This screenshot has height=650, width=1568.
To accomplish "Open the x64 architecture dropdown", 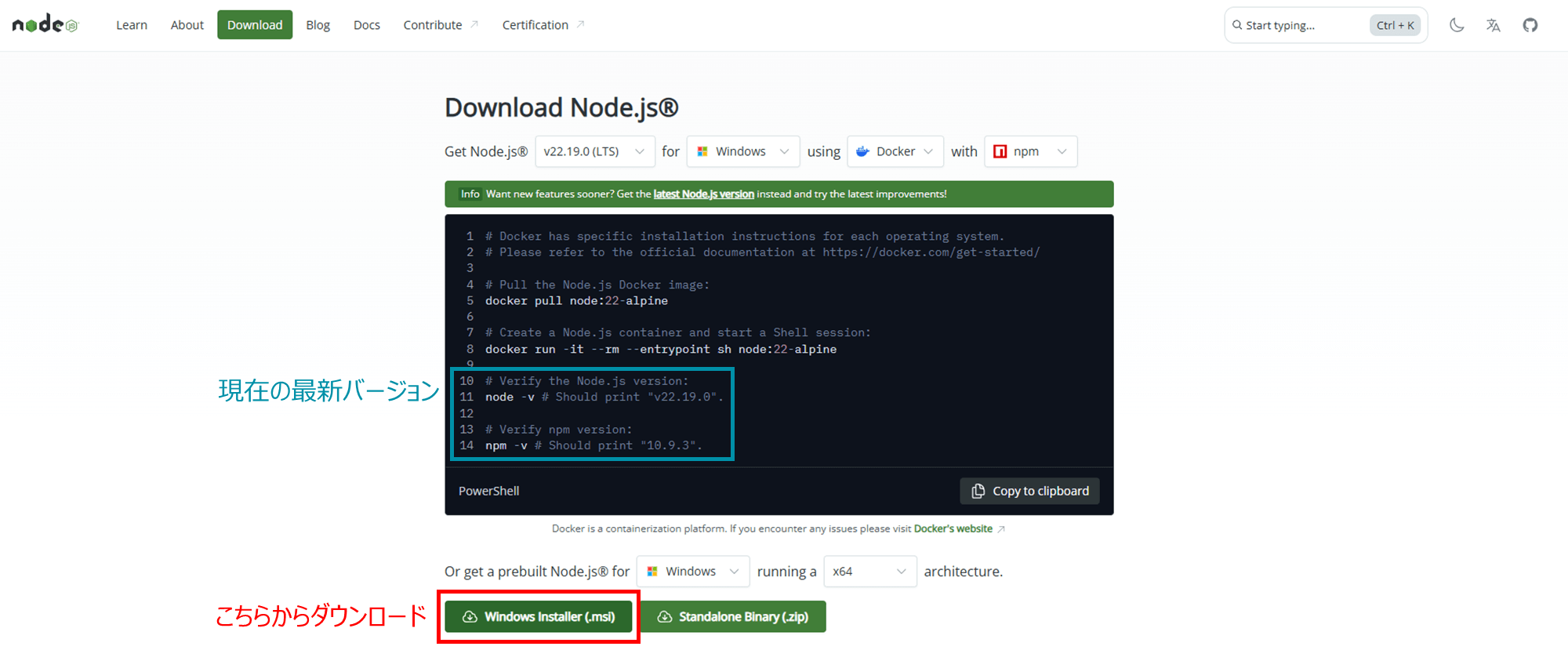I will click(869, 572).
